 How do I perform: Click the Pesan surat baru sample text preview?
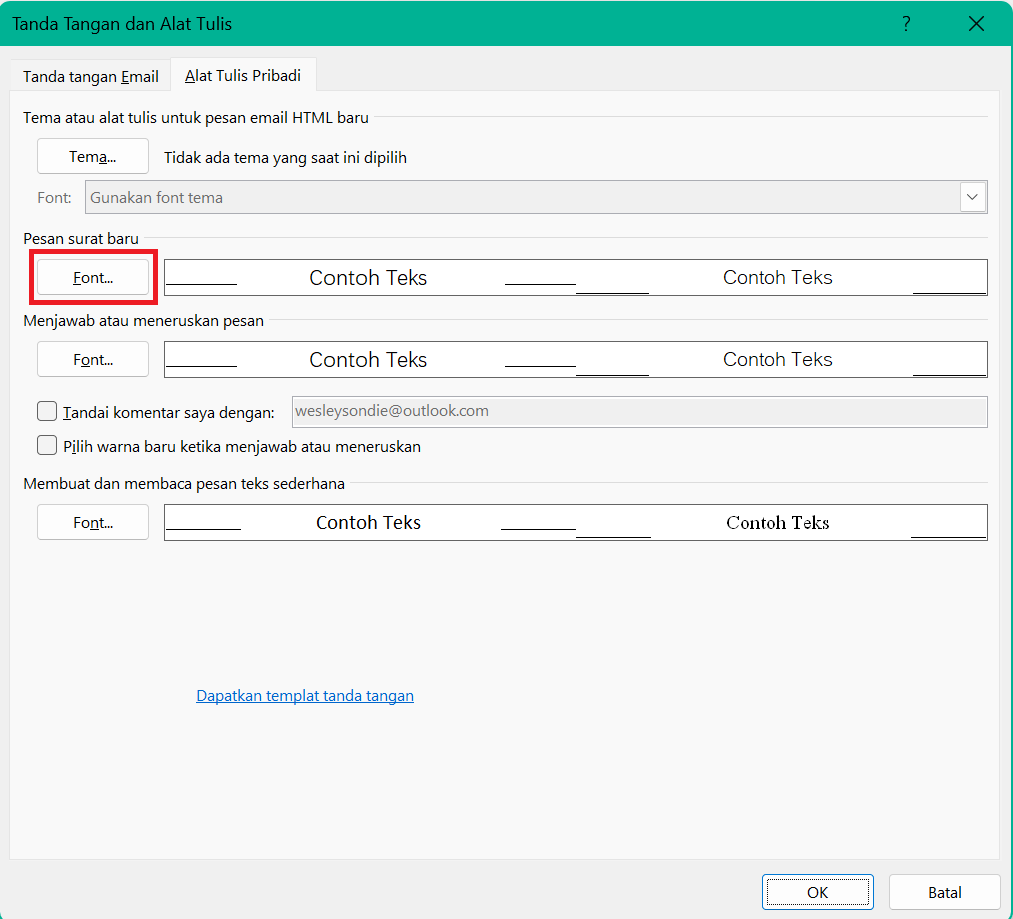(x=575, y=278)
